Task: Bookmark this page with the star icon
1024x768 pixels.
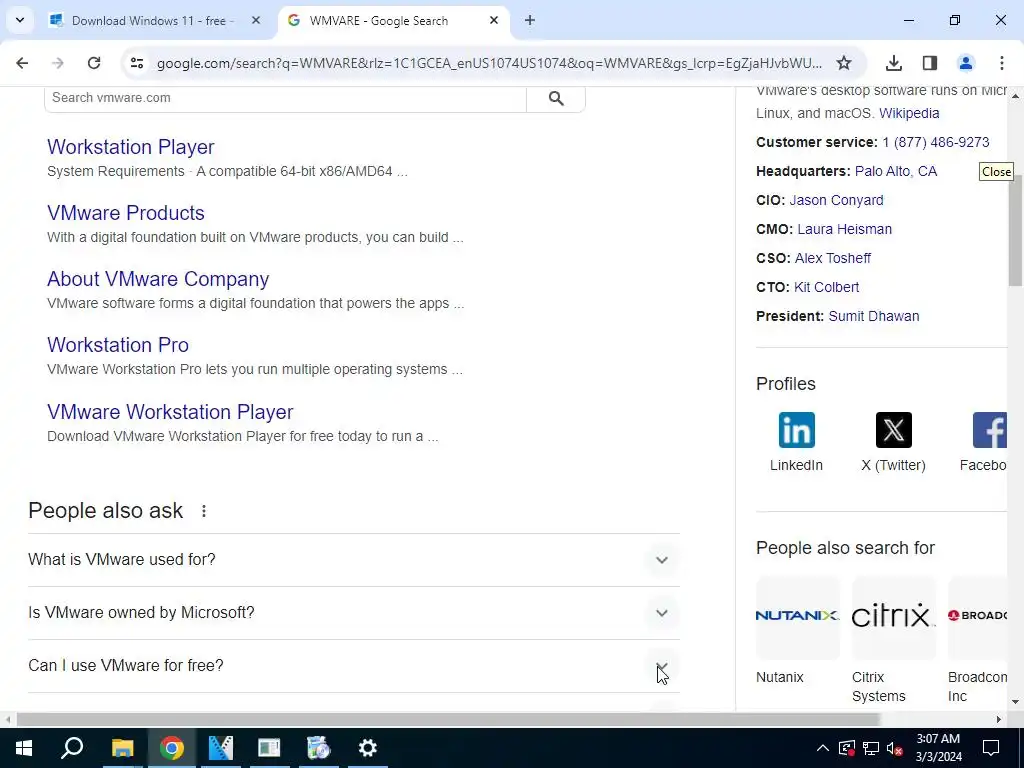Action: (844, 63)
